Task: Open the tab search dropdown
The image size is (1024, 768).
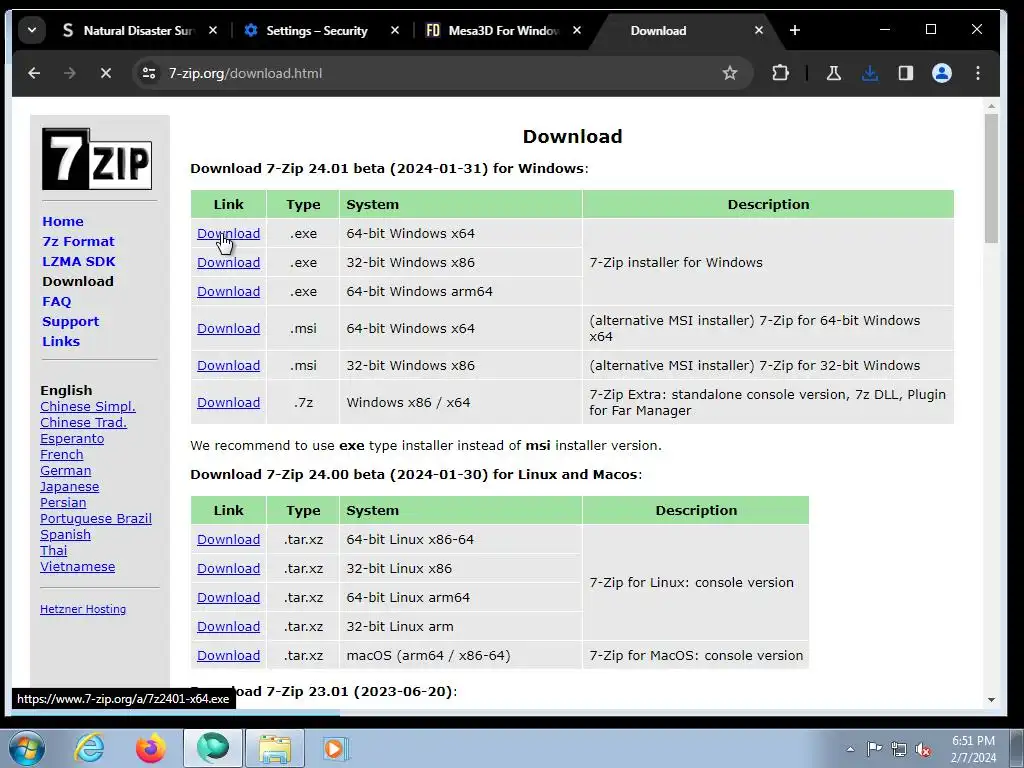Action: tap(31, 30)
